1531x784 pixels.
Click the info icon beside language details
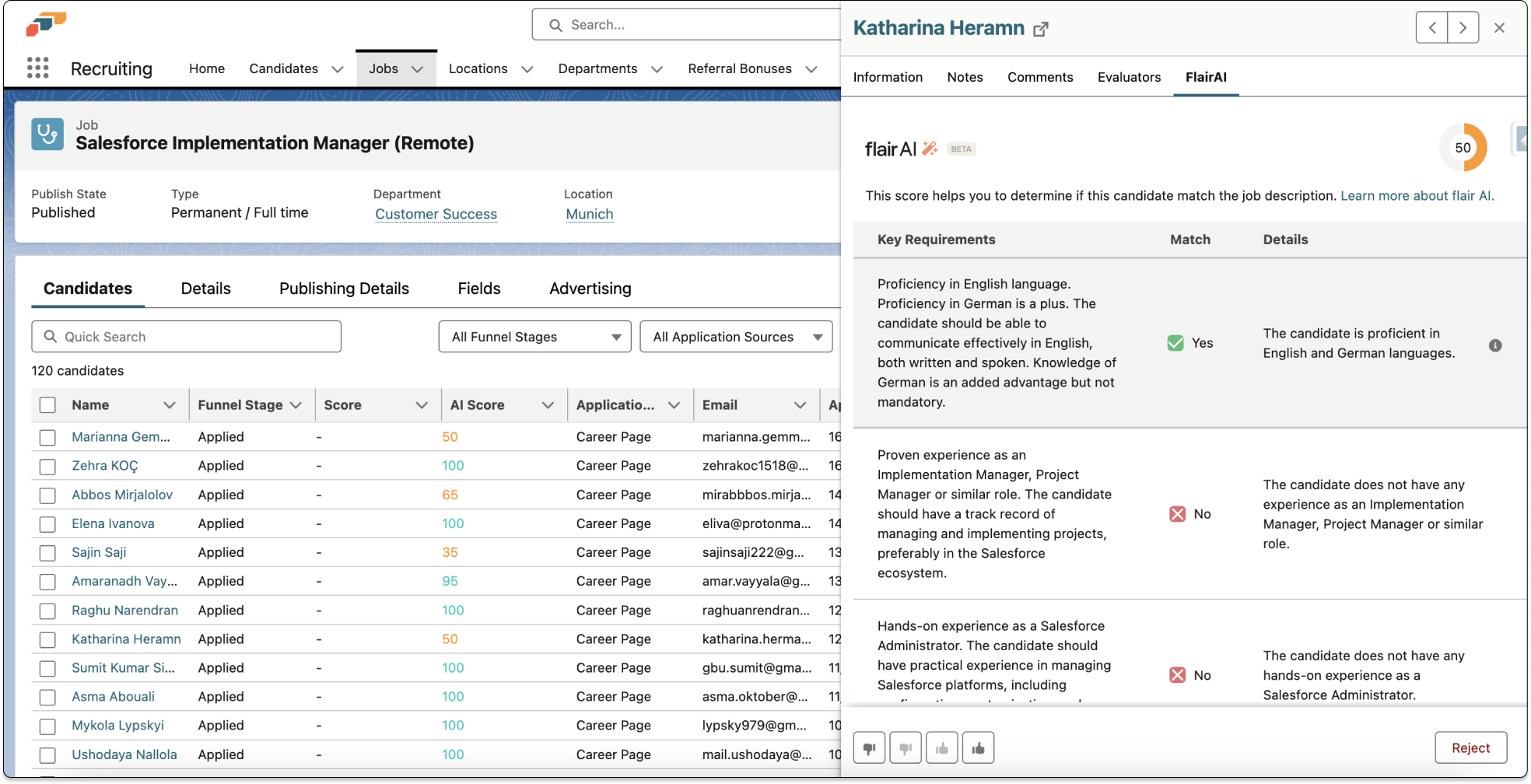pyautogui.click(x=1494, y=345)
